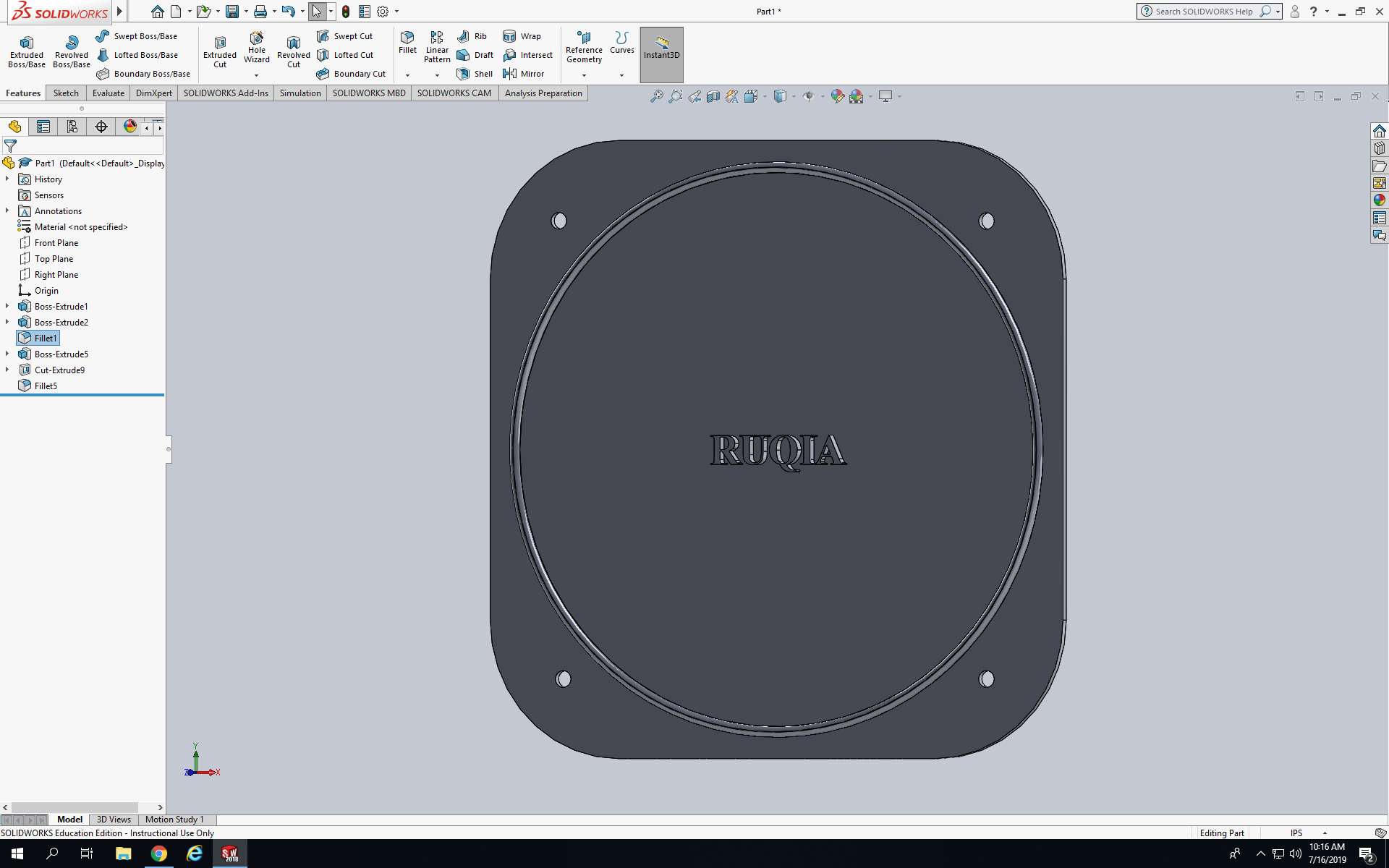Viewport: 1389px width, 868px height.
Task: Open Appearances color ball in task pane
Action: pyautogui.click(x=1380, y=200)
